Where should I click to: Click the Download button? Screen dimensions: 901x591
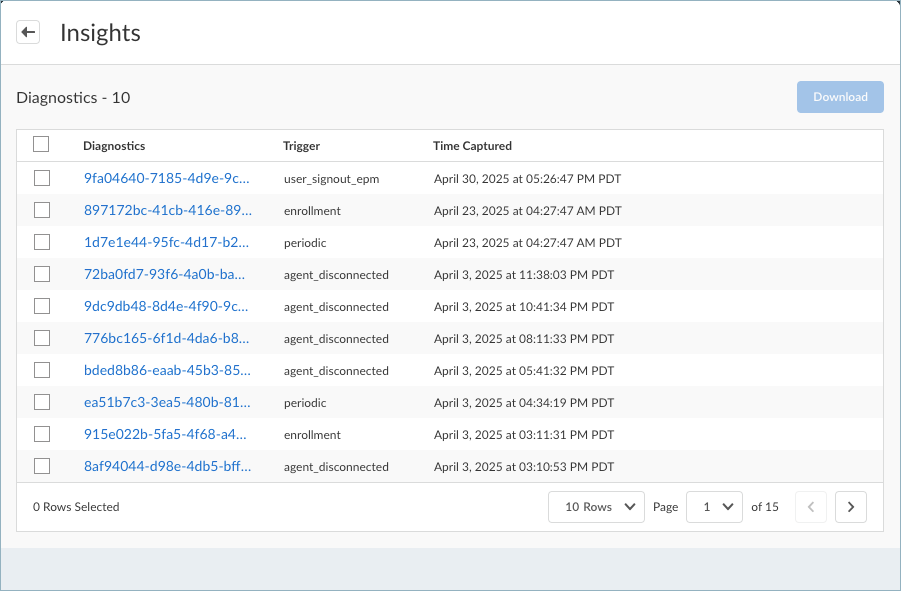pyautogui.click(x=839, y=96)
